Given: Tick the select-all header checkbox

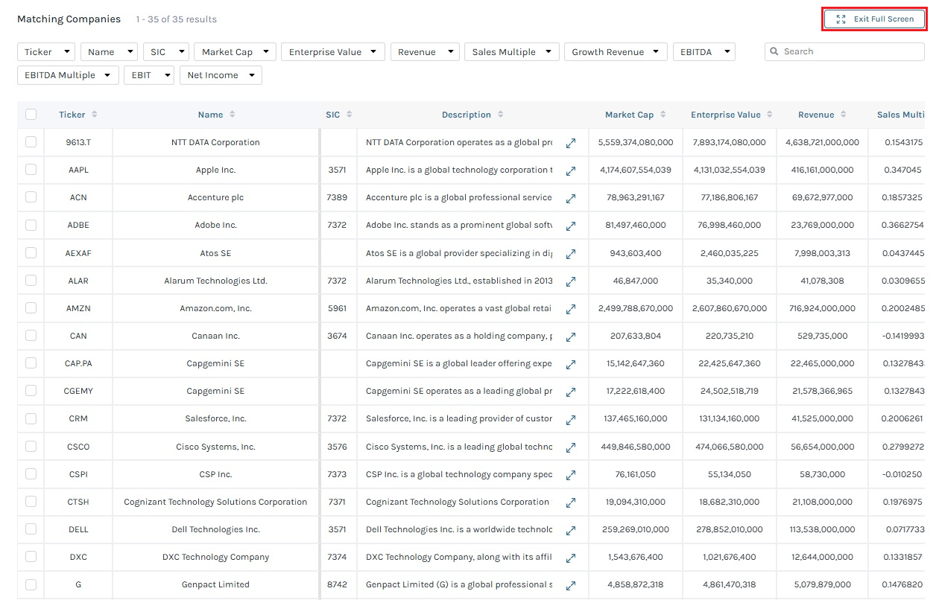Looking at the screenshot, I should click(x=31, y=114).
